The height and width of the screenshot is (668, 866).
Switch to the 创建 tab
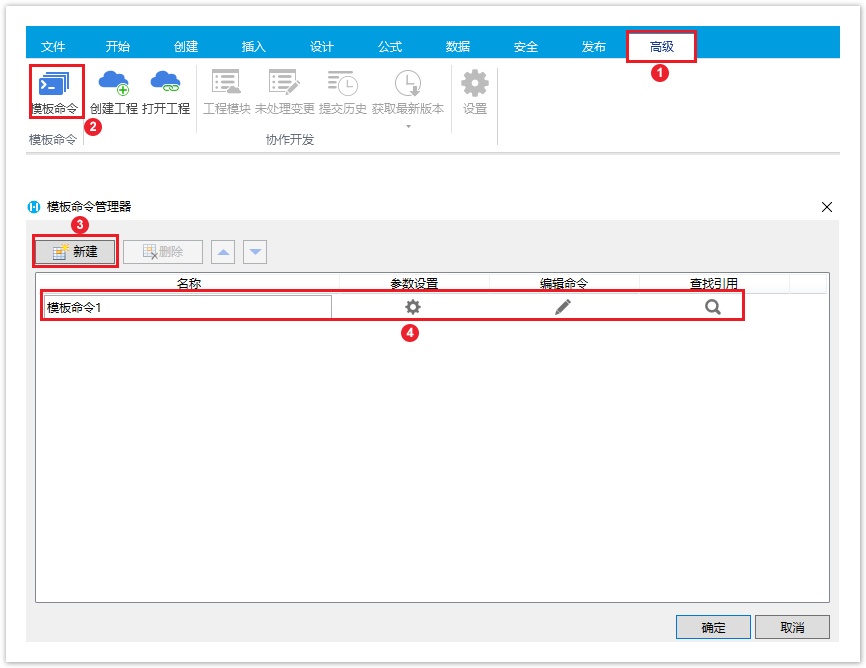[186, 46]
